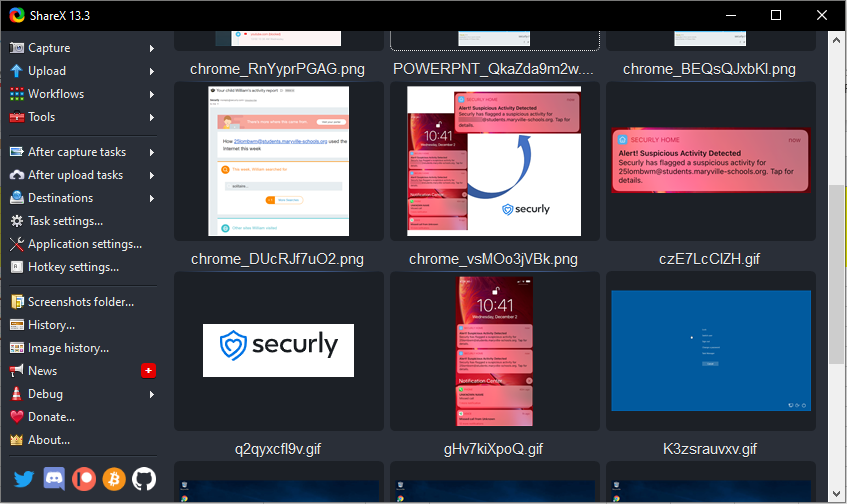Click the Debug traffic cone icon
This screenshot has width=847, height=504.
coord(17,394)
